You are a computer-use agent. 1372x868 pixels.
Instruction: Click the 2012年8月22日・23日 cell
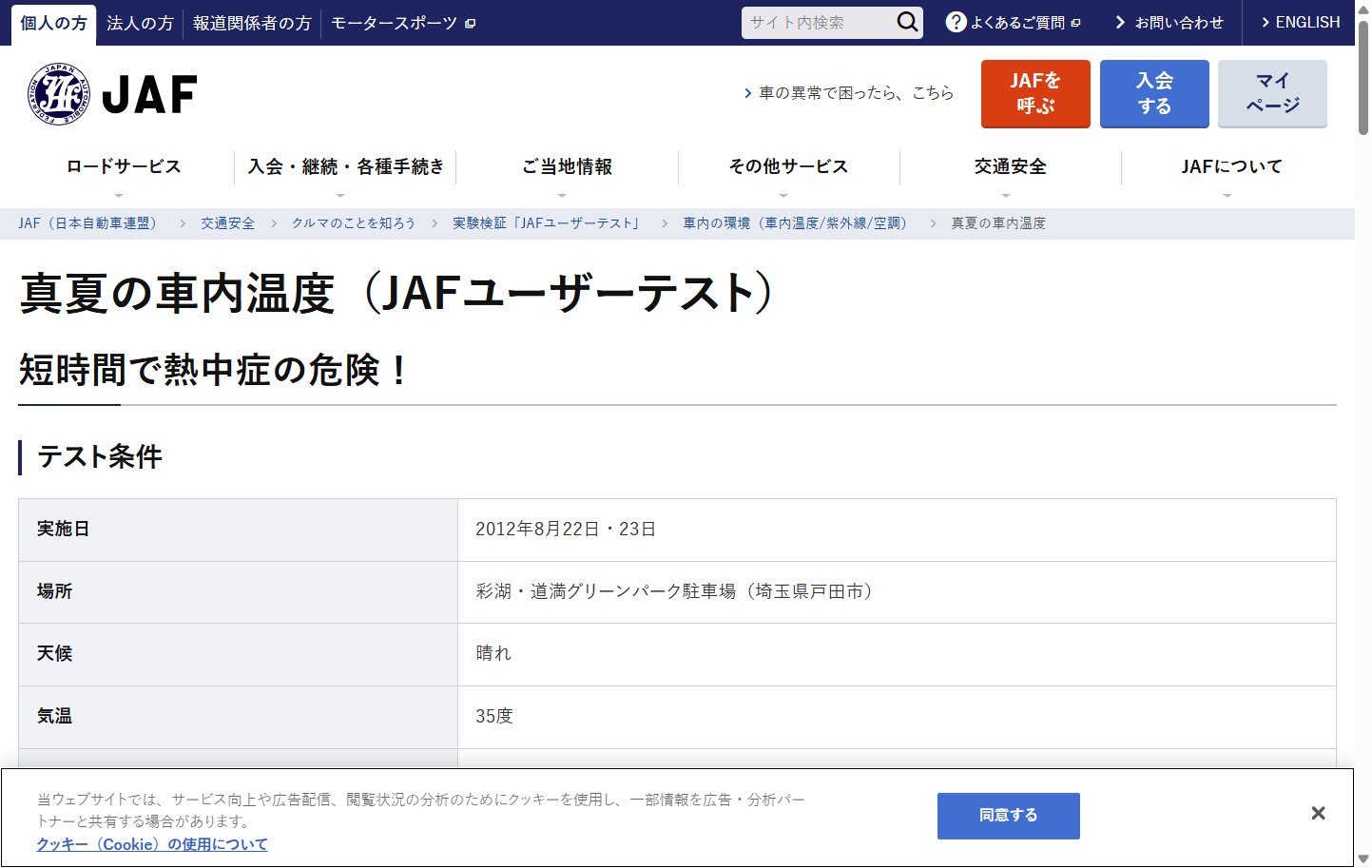point(897,530)
